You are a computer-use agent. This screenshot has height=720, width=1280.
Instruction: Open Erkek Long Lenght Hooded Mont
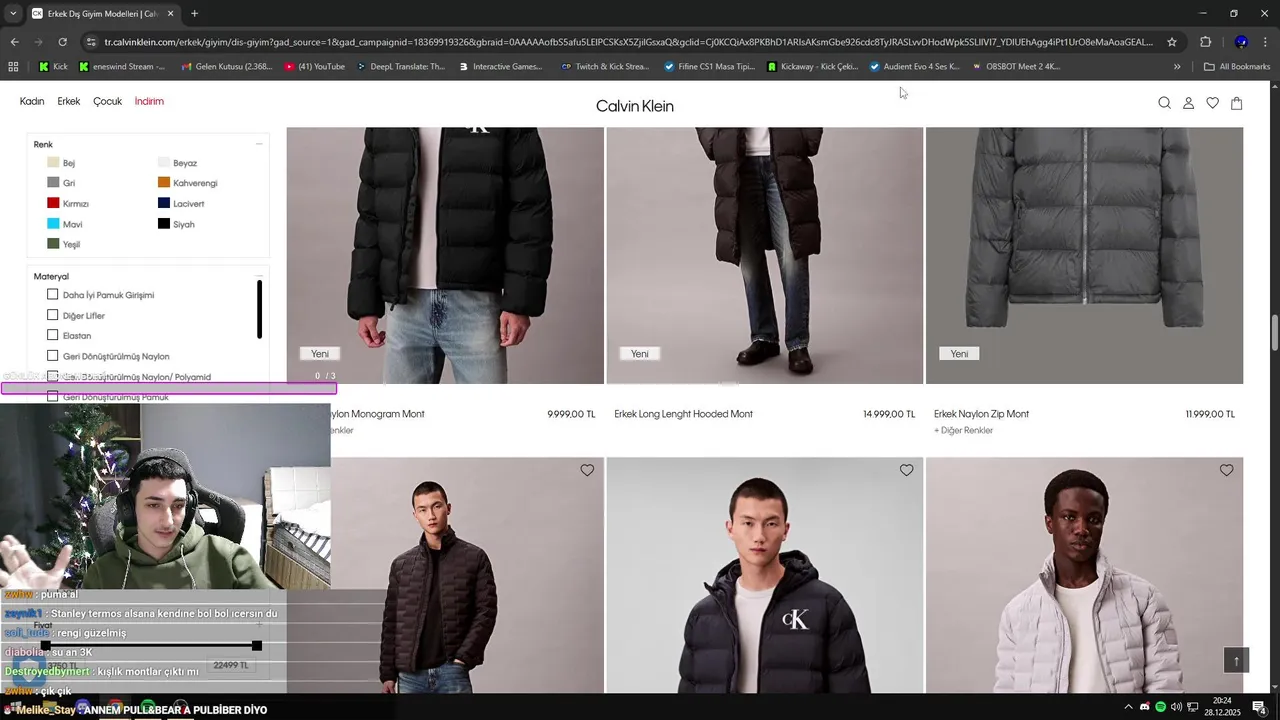[x=683, y=414]
